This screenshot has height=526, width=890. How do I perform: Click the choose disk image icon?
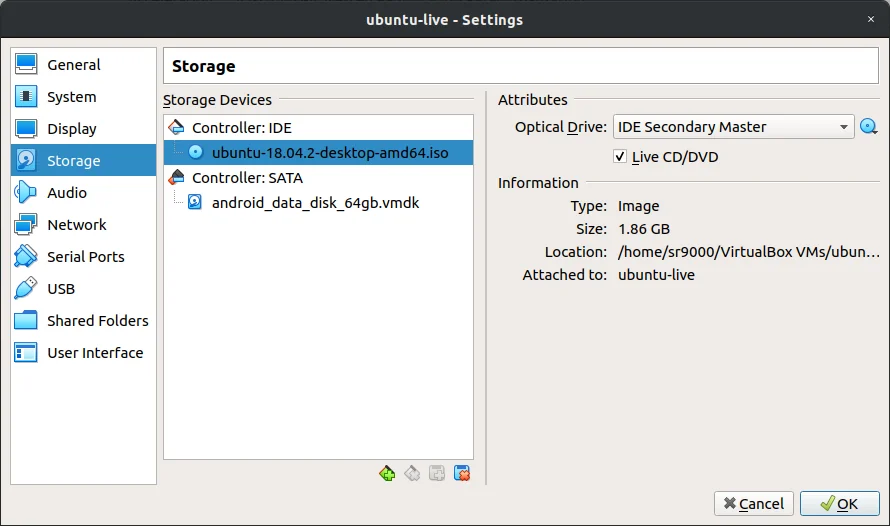[868, 127]
